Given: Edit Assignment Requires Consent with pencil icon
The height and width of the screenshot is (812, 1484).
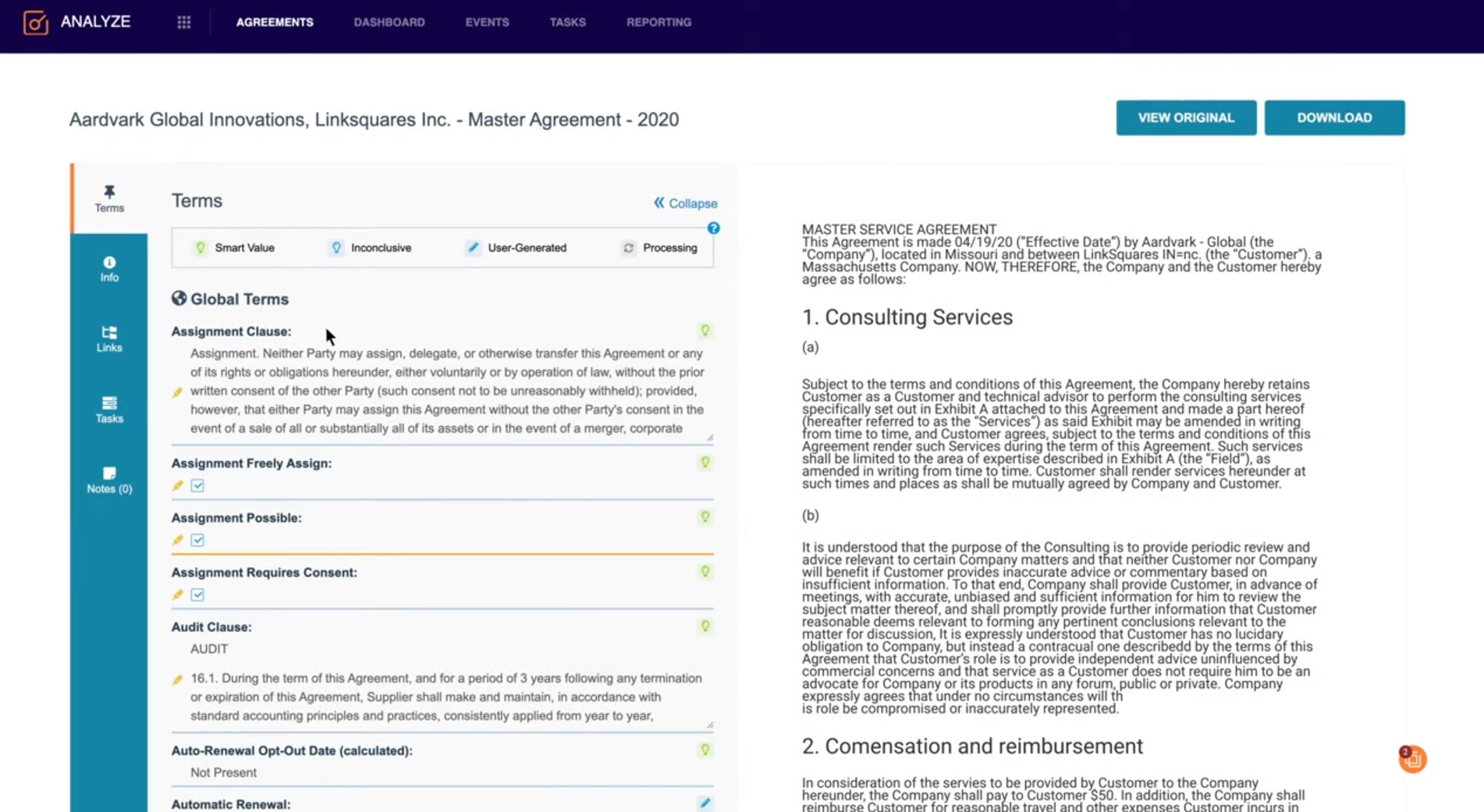Looking at the screenshot, I should coord(177,595).
